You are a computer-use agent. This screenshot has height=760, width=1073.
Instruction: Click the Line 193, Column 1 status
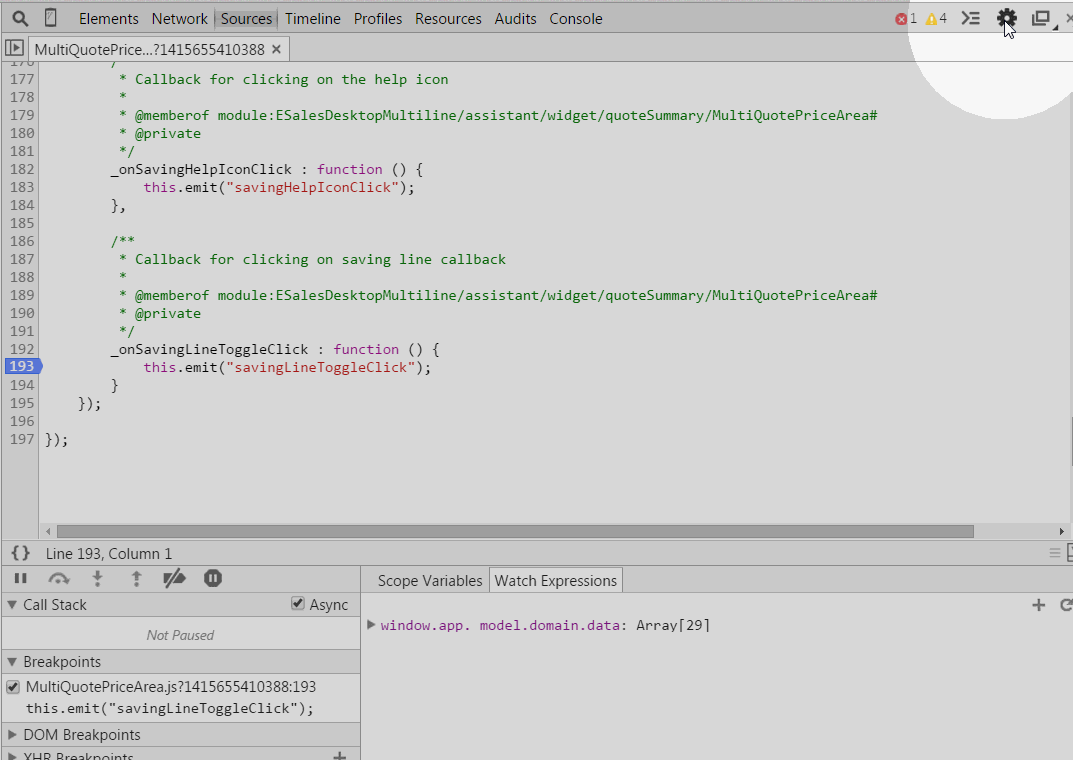109,553
